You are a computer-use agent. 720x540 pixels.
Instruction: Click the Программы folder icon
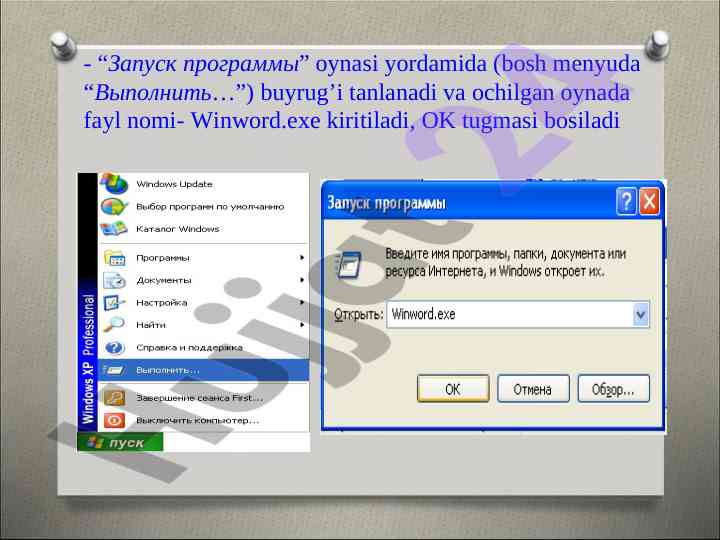coord(114,258)
